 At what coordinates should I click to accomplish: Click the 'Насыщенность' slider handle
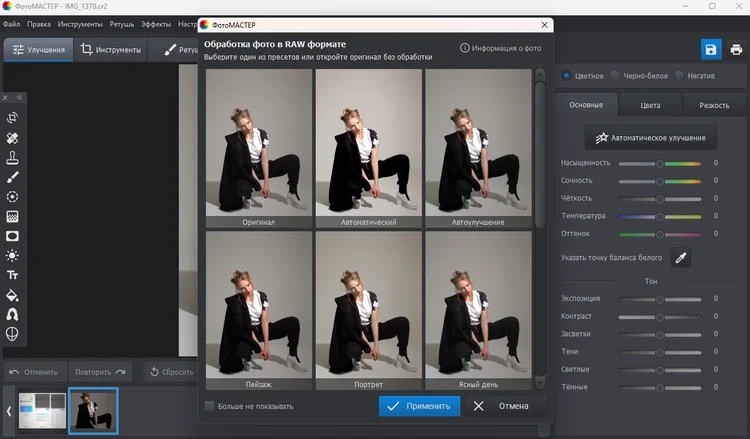tap(660, 163)
